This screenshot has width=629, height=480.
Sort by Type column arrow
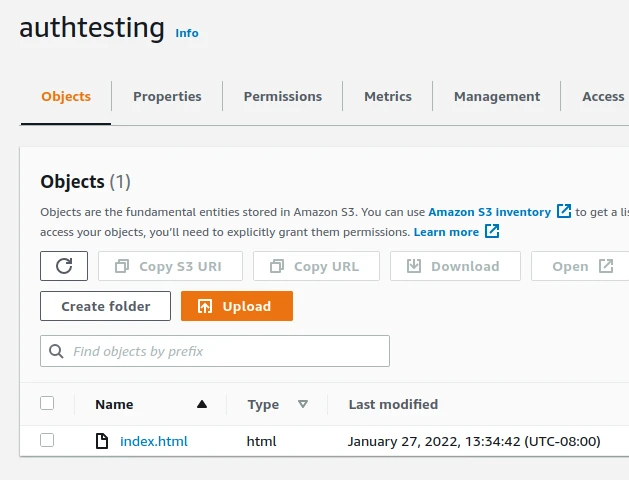[x=303, y=405]
